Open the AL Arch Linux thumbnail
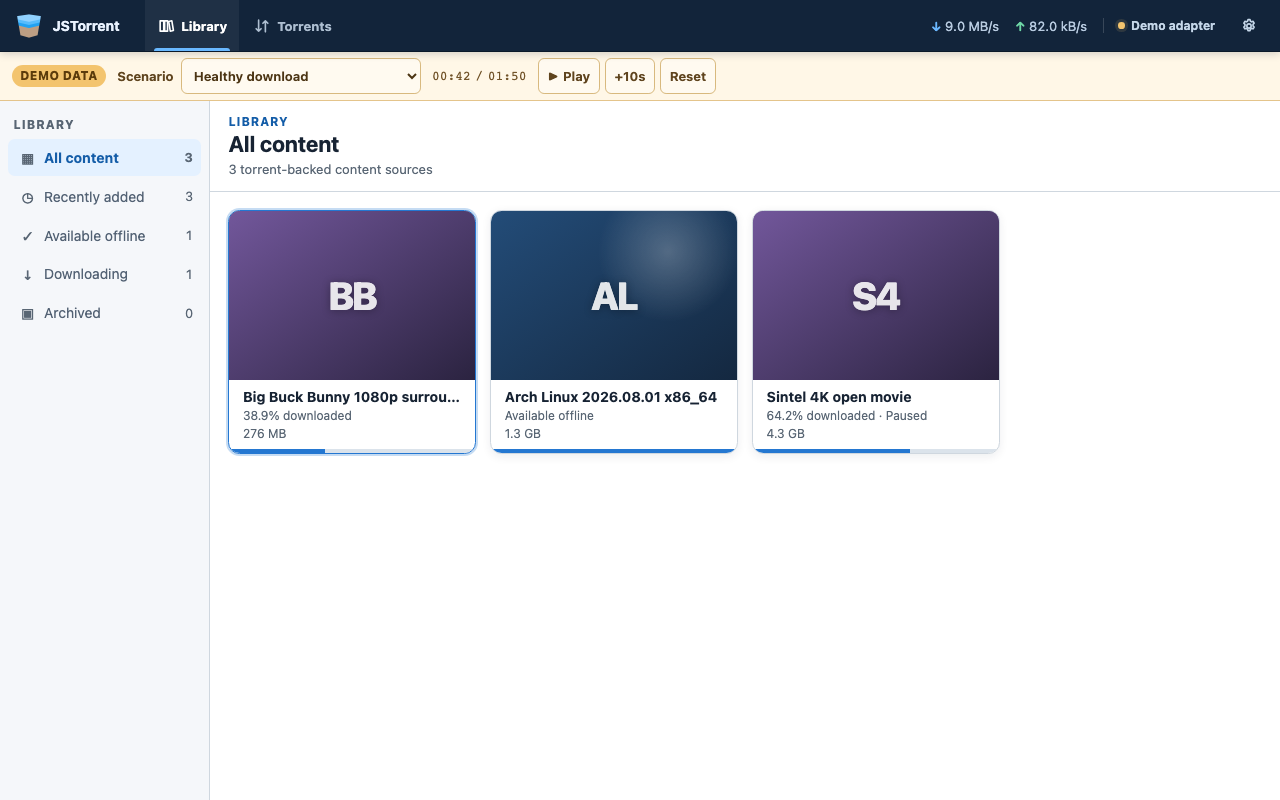Screen dimensions: 1280x800 click(614, 296)
